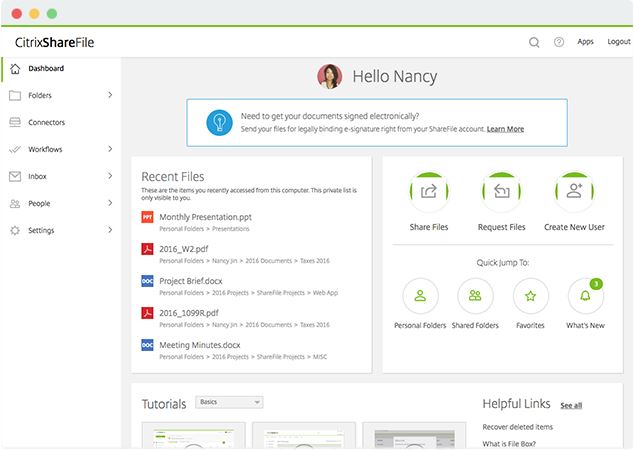Open the Favorites star icon
The width and height of the screenshot is (634, 450).
click(531, 296)
